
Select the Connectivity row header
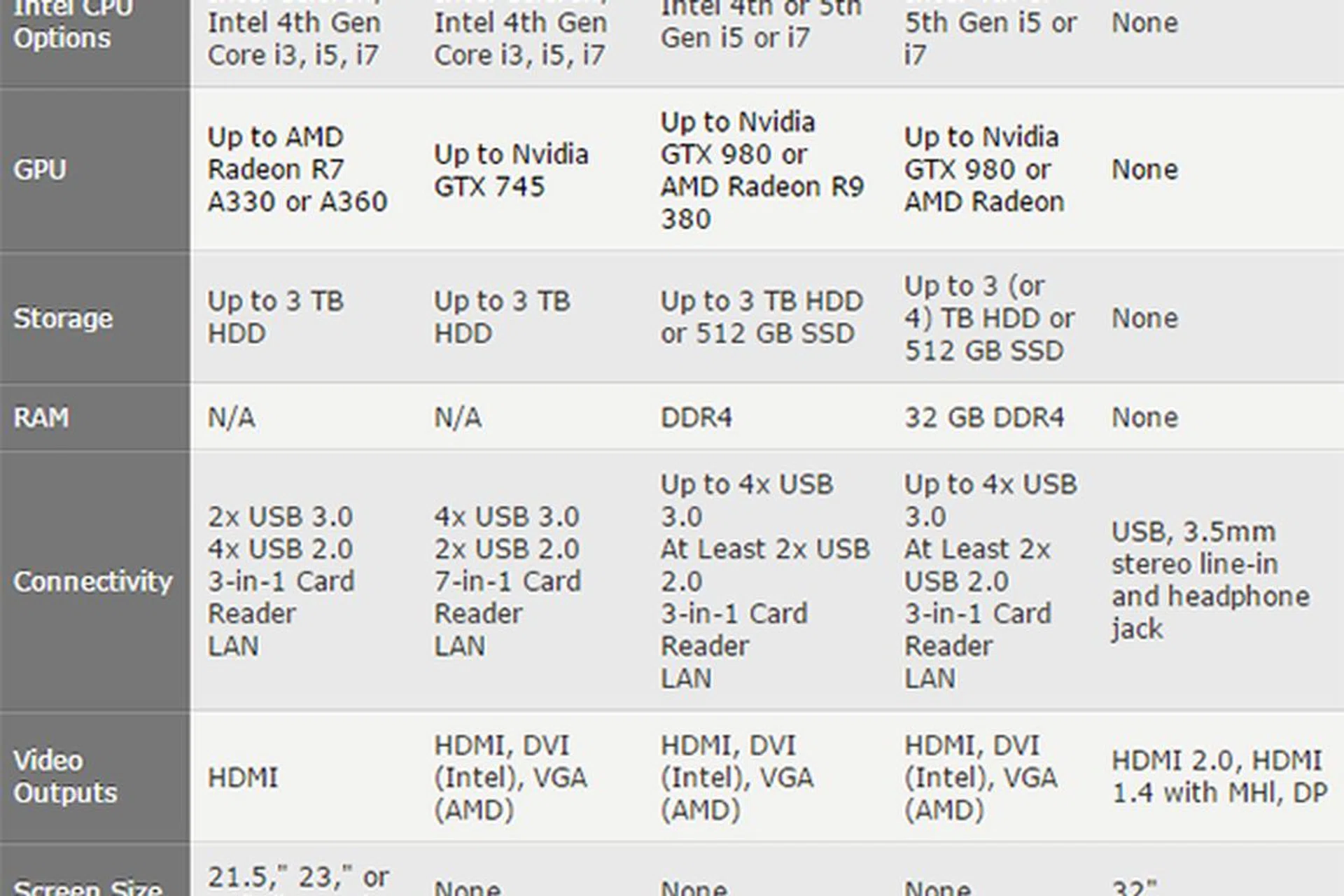click(x=92, y=581)
